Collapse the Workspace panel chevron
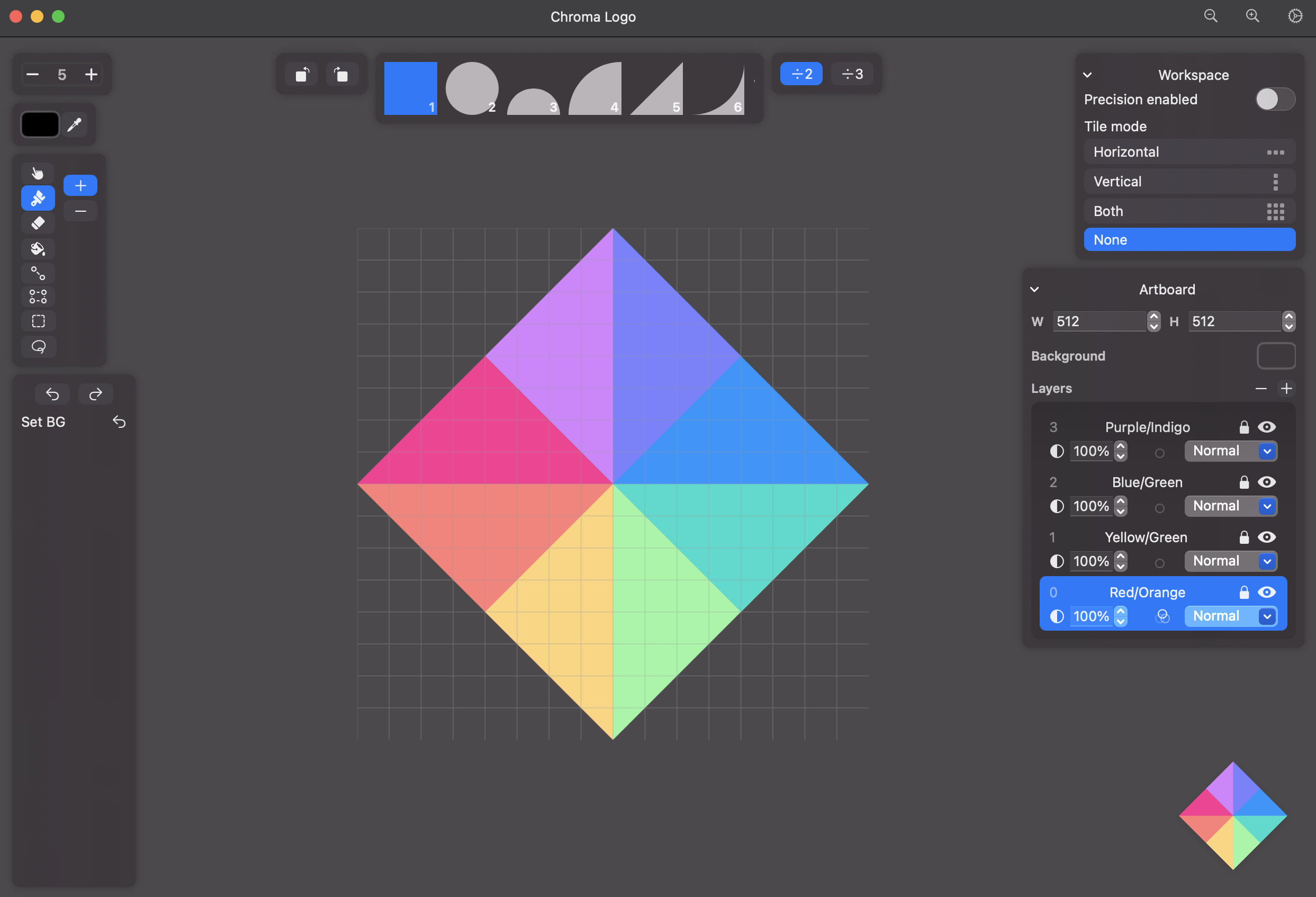This screenshot has width=1316, height=897. pyautogui.click(x=1087, y=75)
